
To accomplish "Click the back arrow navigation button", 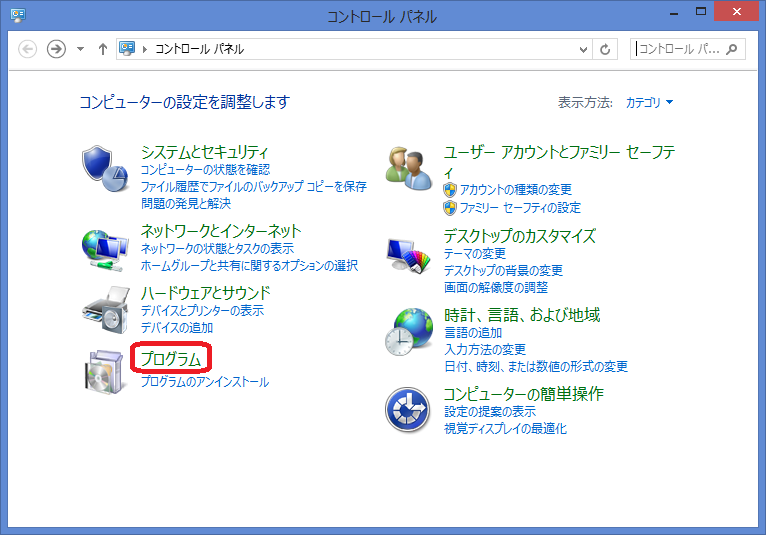I will [27, 49].
